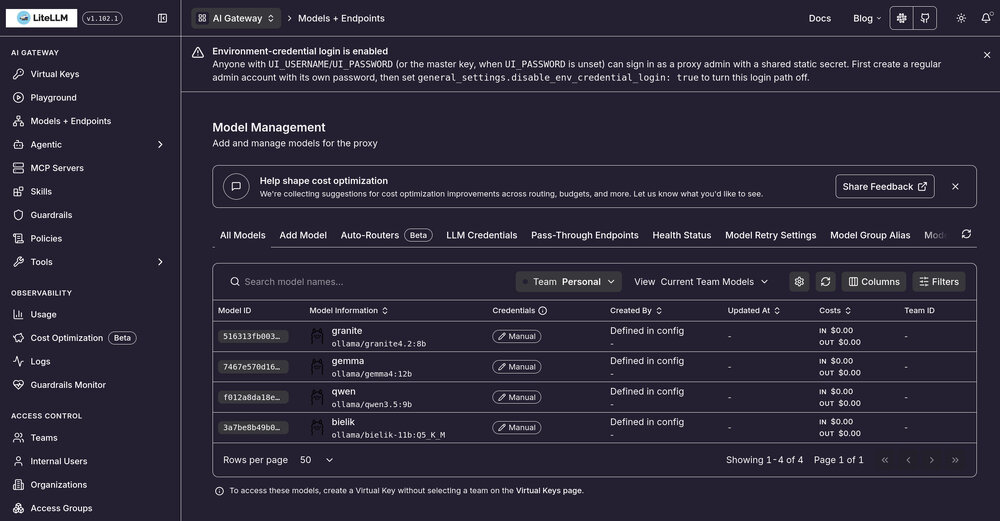Click the Manual credential badge for qwen

(x=517, y=397)
